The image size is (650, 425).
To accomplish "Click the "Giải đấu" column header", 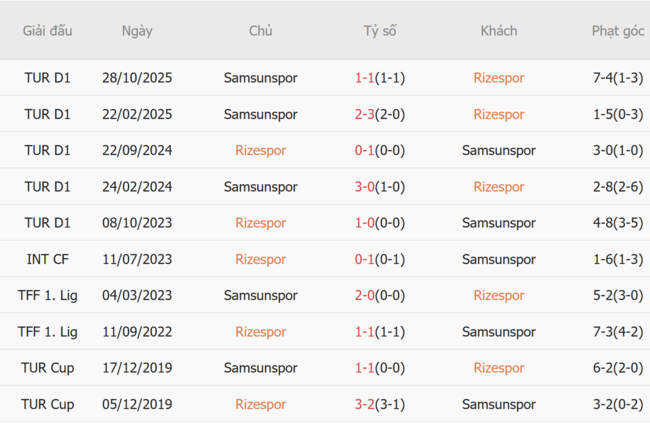I will pyautogui.click(x=48, y=31).
